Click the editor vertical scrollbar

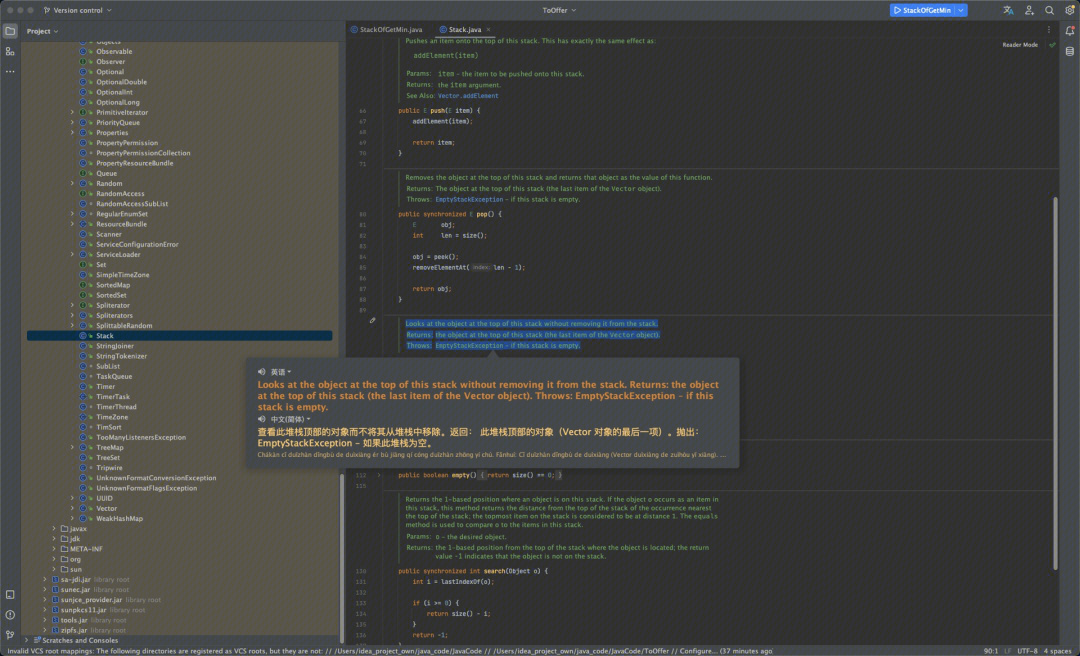[x=1055, y=382]
